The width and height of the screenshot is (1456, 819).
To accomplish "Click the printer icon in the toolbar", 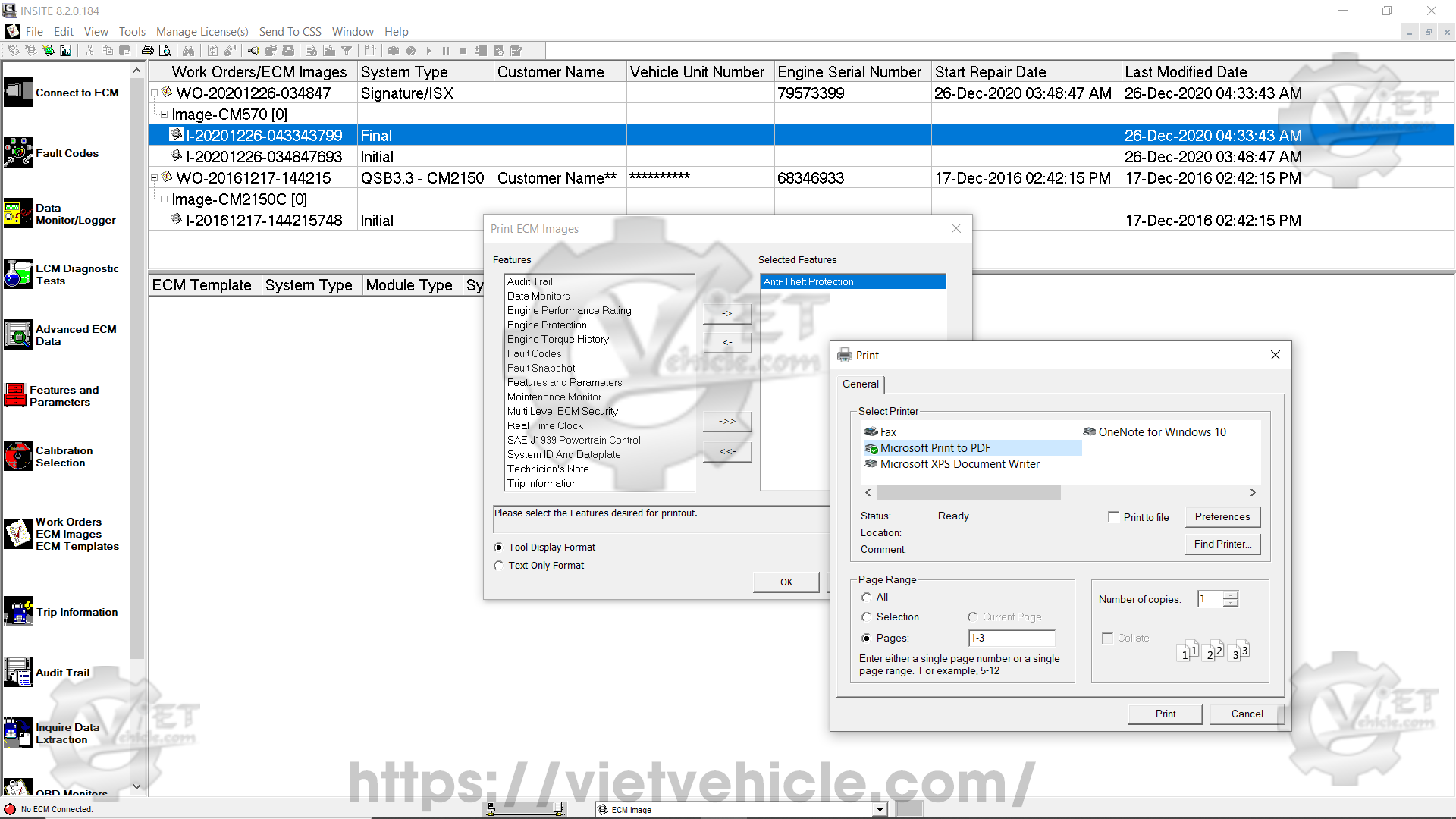I will [x=148, y=51].
